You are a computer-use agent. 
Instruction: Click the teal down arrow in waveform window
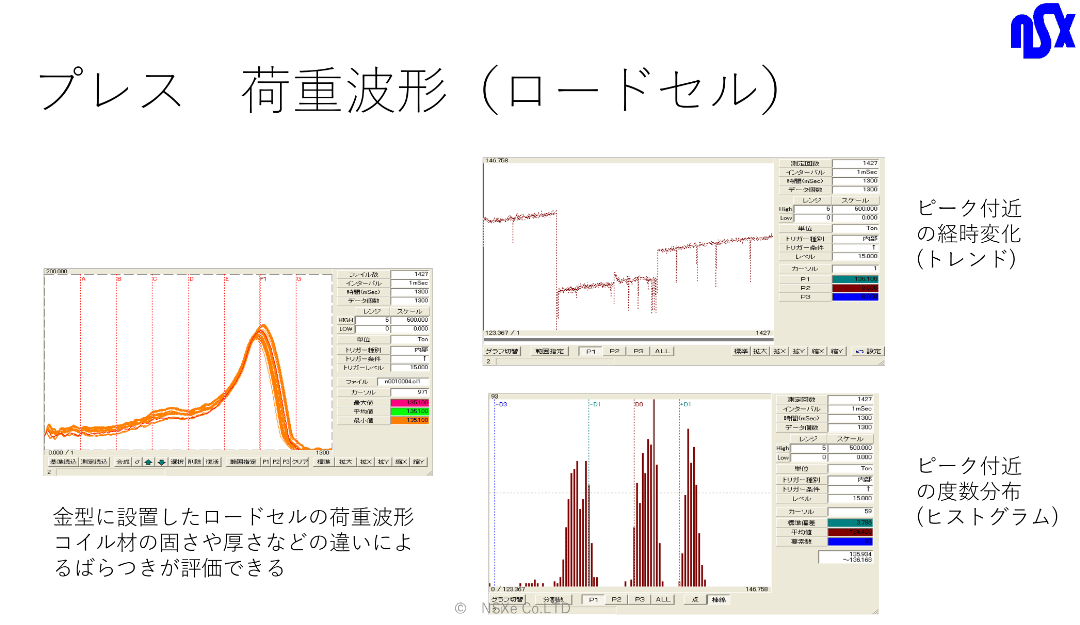pyautogui.click(x=160, y=462)
